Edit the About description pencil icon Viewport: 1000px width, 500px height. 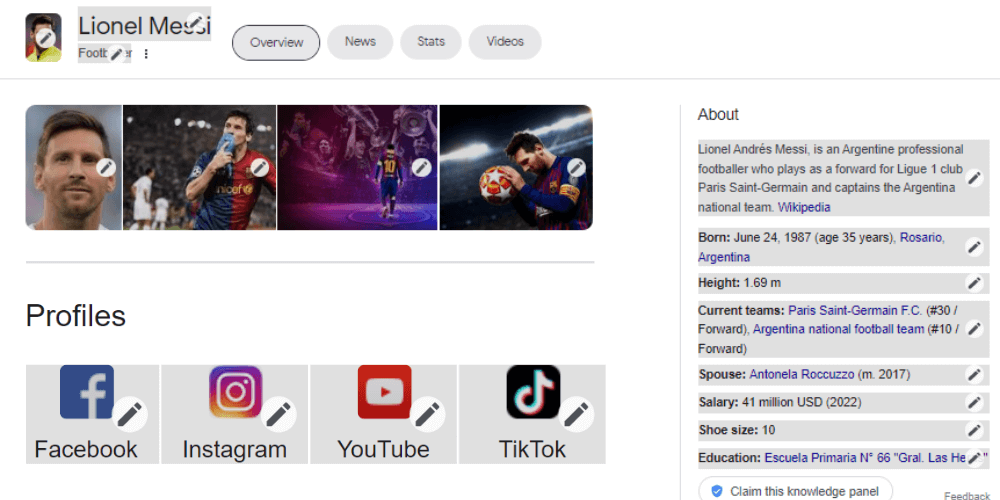coord(974,178)
